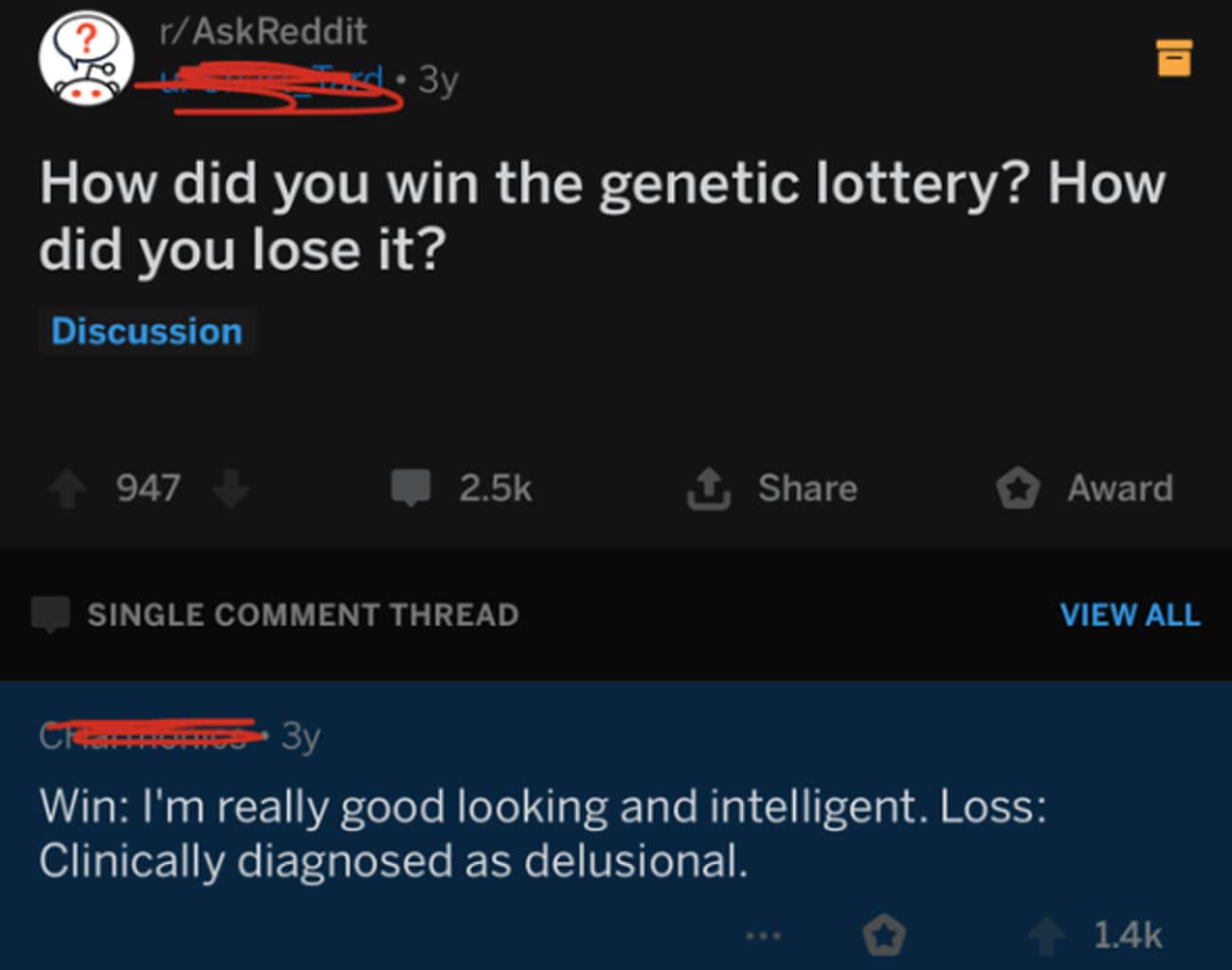Image resolution: width=1232 pixels, height=970 pixels.
Task: Open comments via the 2.5k bubble icon
Action: [411, 488]
